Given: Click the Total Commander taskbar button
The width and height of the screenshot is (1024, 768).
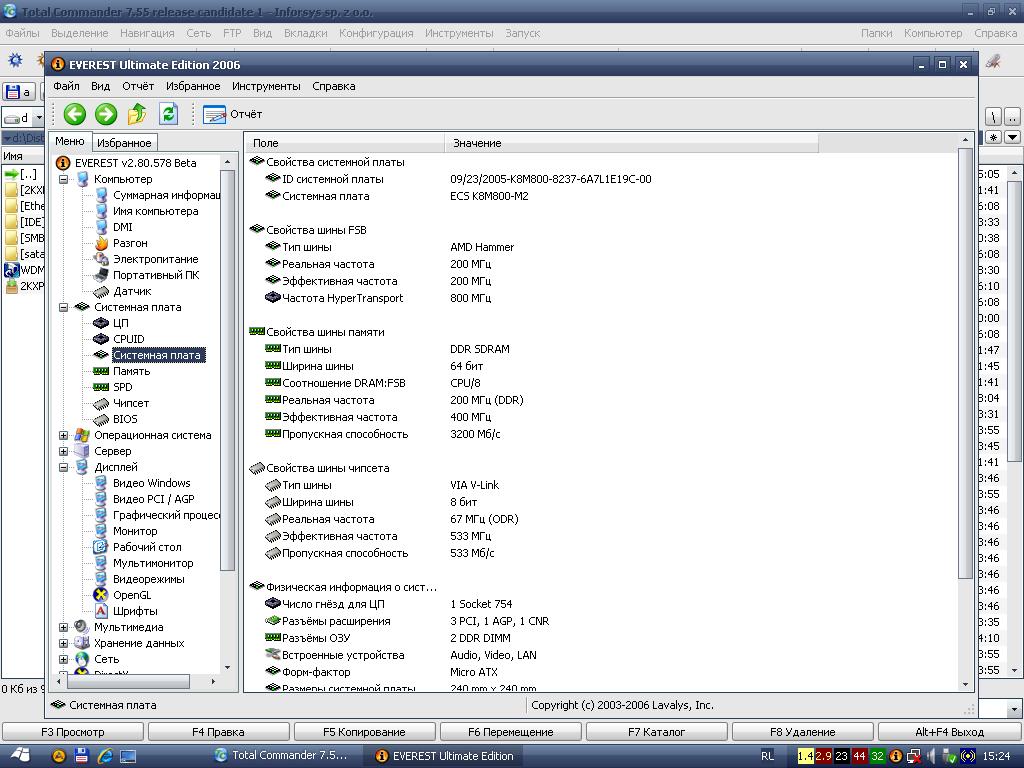Looking at the screenshot, I should 282,756.
